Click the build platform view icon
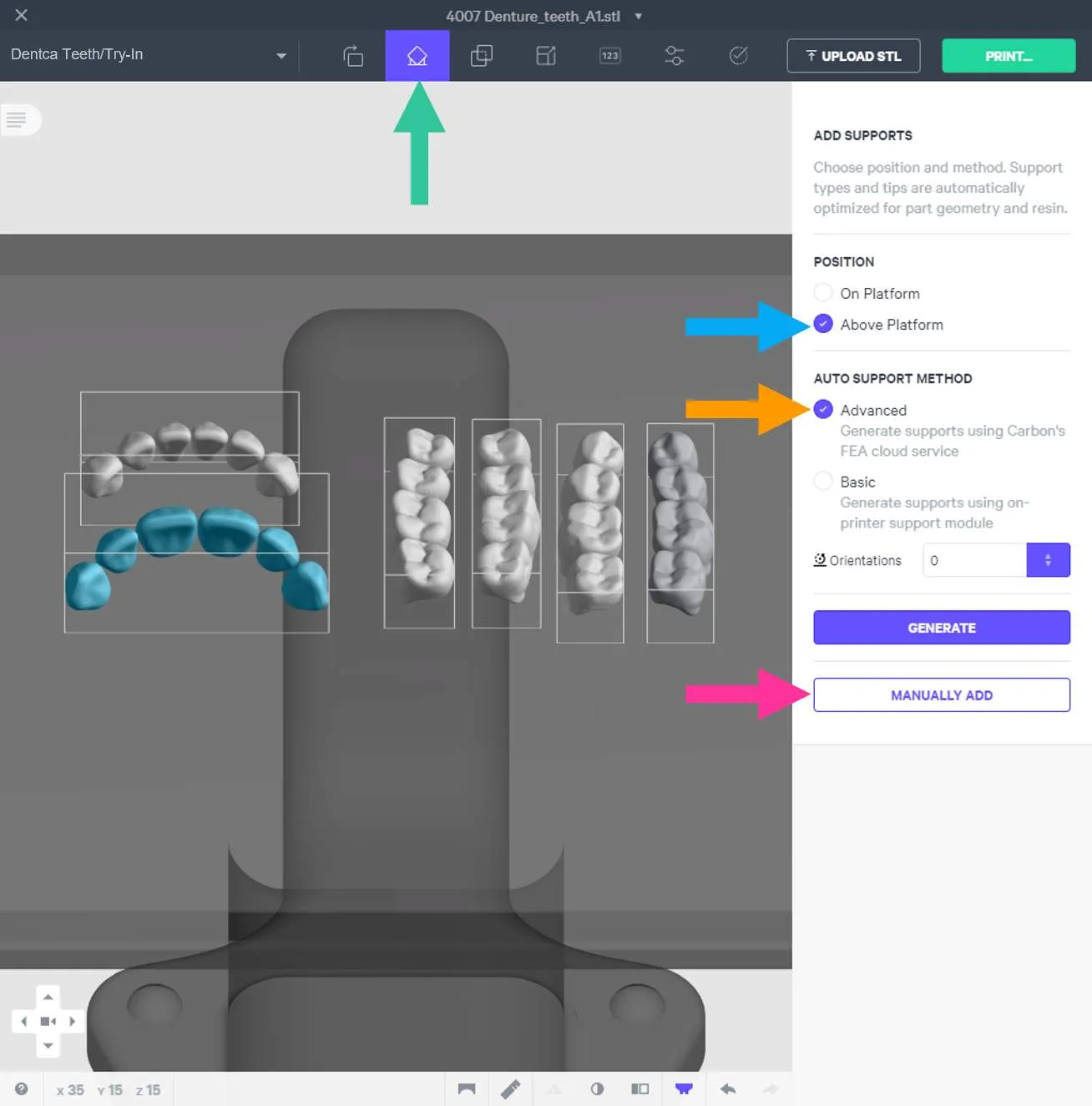The width and height of the screenshot is (1092, 1106). pos(467,1088)
